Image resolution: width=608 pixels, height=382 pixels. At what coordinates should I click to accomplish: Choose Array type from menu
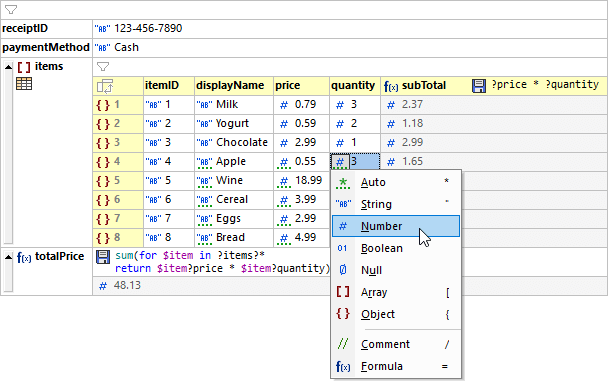point(396,292)
